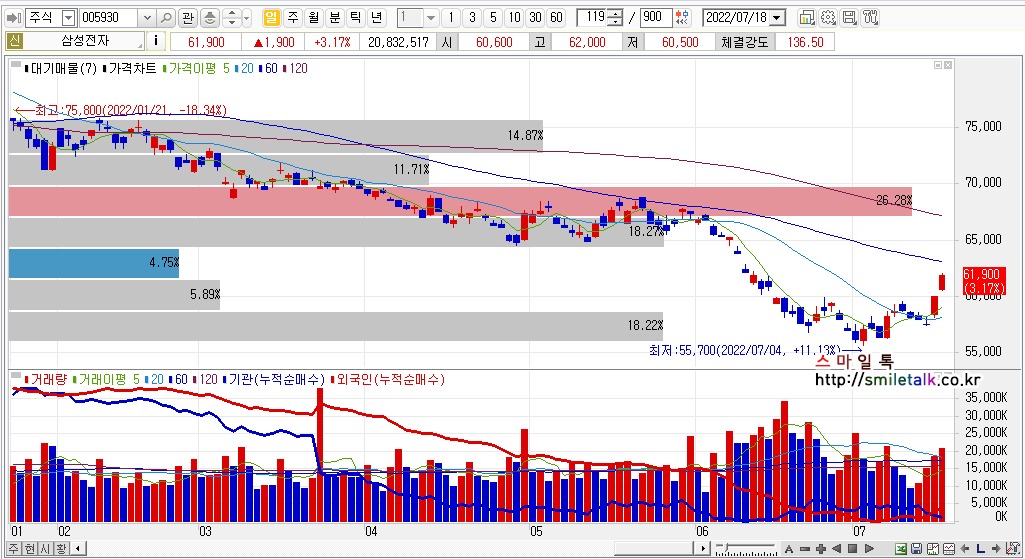Click the total bars field showing 900
Screen dimensions: 1025x559
click(x=654, y=18)
